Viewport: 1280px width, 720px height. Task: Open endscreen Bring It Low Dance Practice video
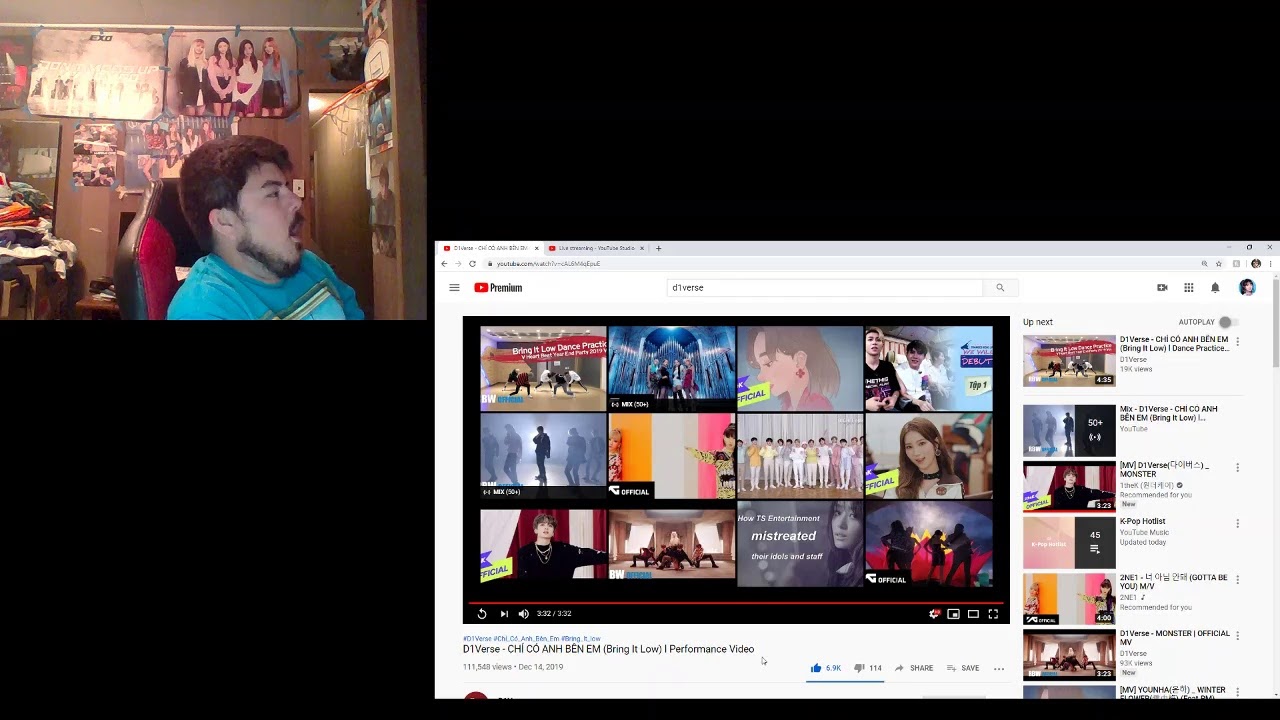point(543,367)
